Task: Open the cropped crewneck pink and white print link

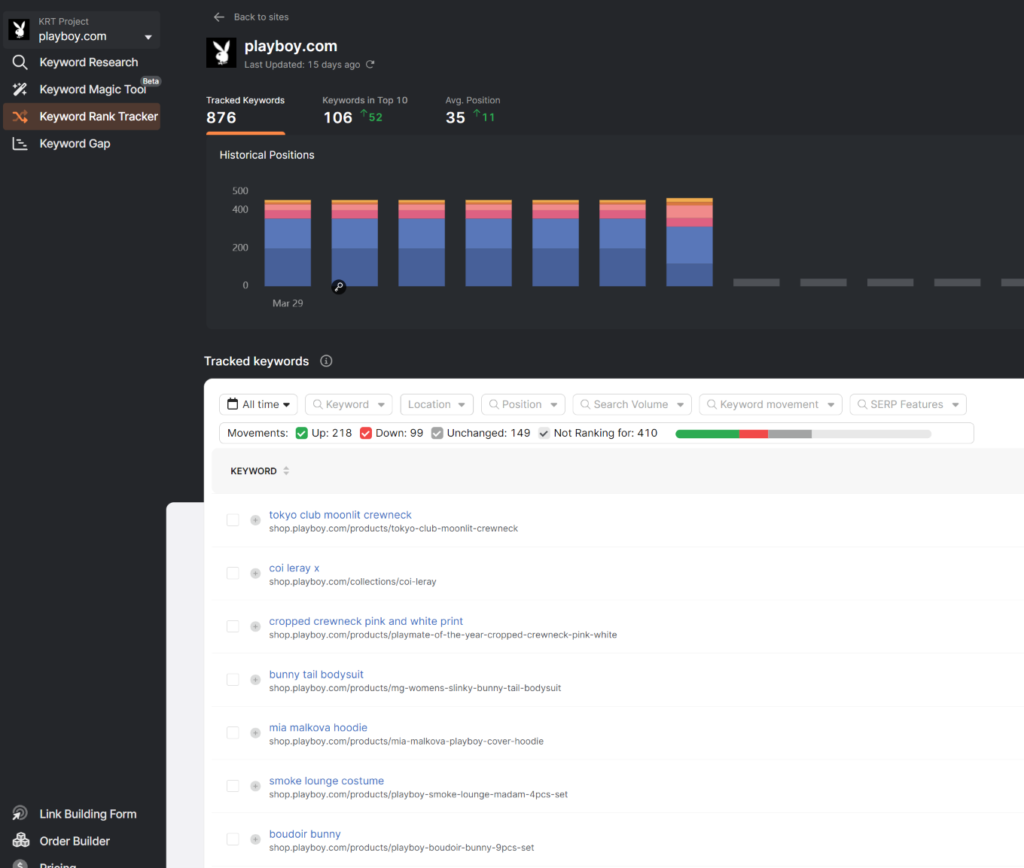Action: pos(366,621)
